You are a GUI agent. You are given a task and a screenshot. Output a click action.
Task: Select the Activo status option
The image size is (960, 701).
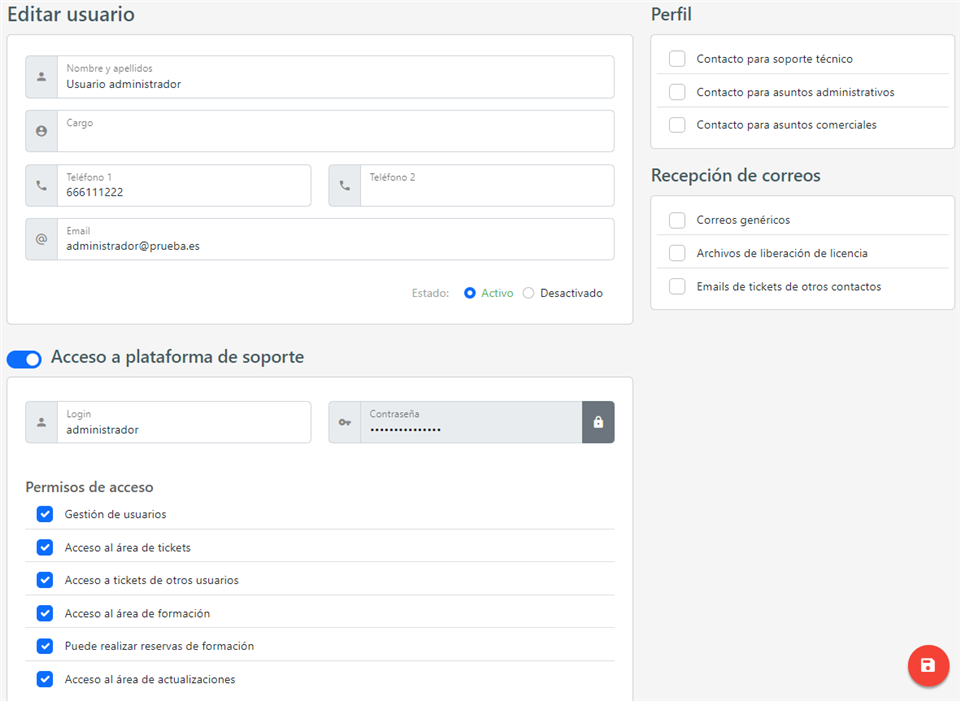470,293
